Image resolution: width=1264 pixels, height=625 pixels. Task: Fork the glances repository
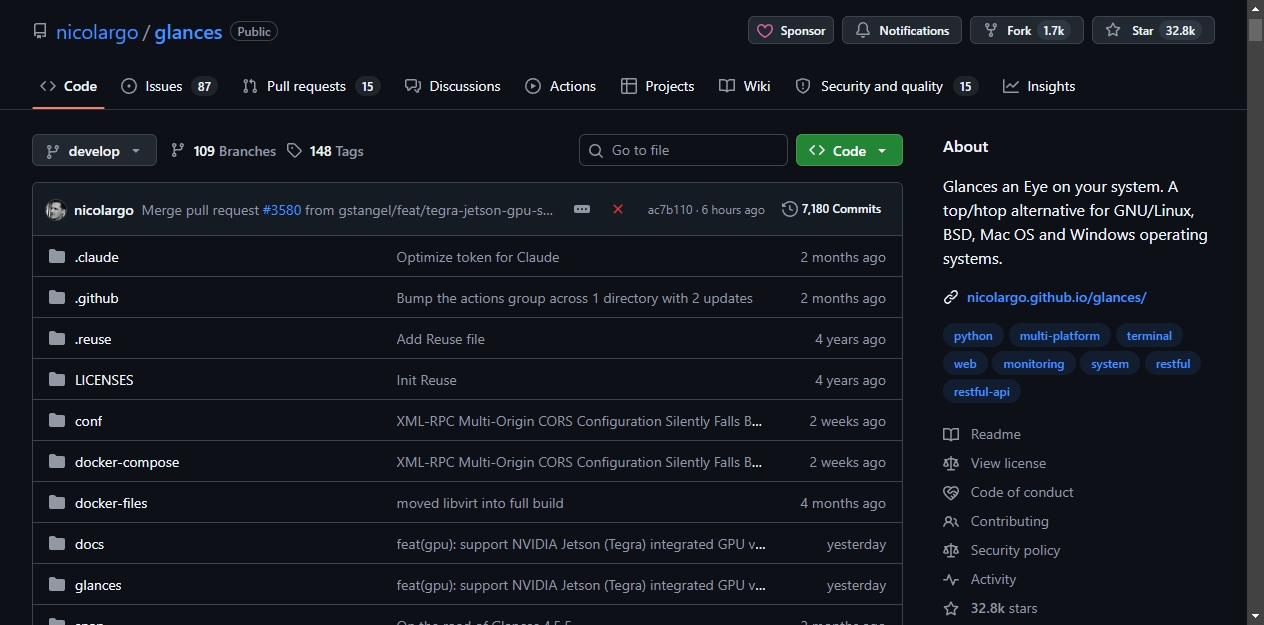1027,30
